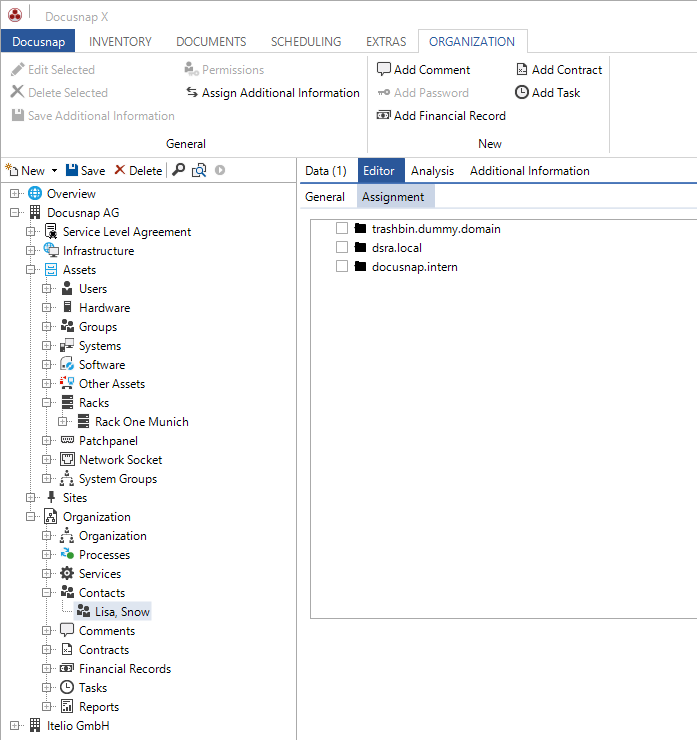Image resolution: width=697 pixels, height=740 pixels.
Task: Select the Tasks tree item label
Action: 93,687
